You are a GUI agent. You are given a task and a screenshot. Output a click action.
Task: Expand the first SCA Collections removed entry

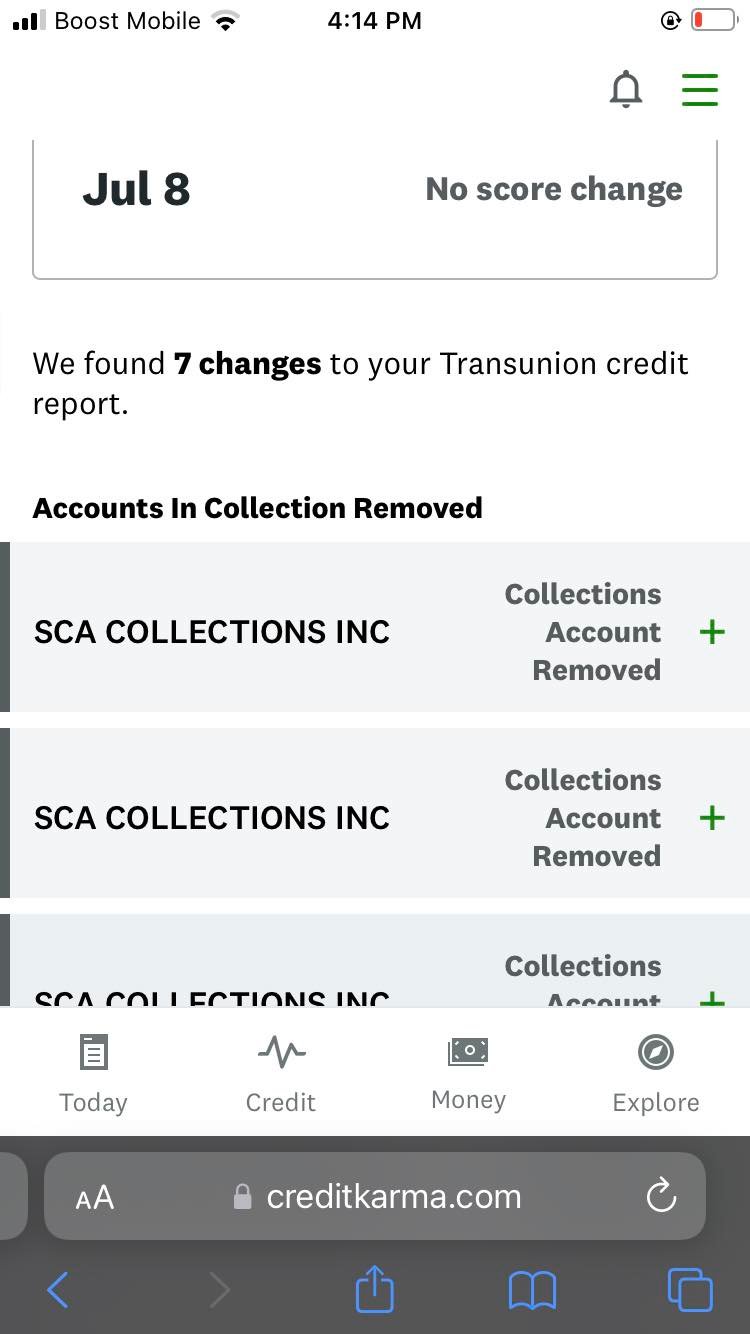coord(712,631)
